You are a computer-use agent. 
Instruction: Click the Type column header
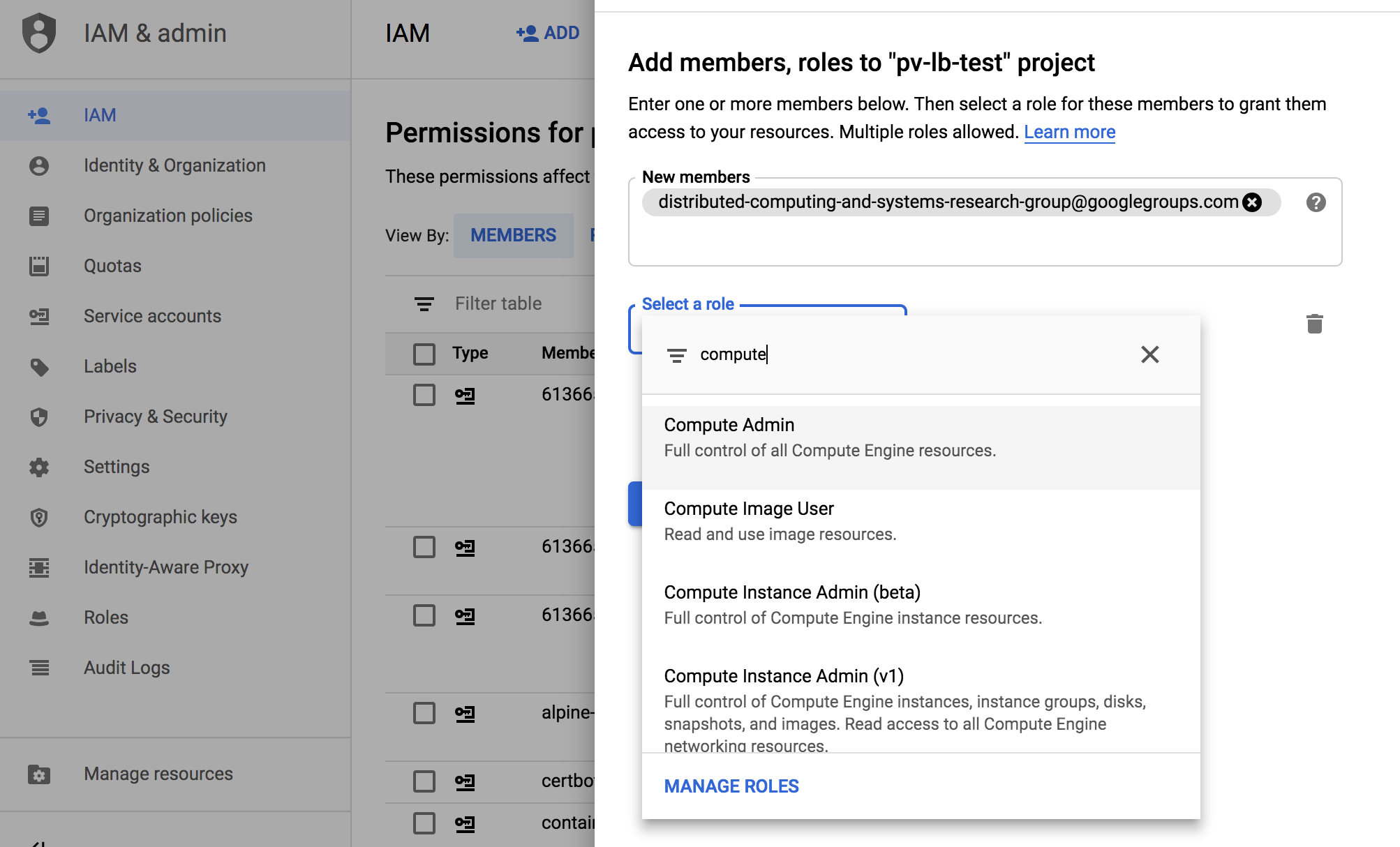tap(470, 353)
